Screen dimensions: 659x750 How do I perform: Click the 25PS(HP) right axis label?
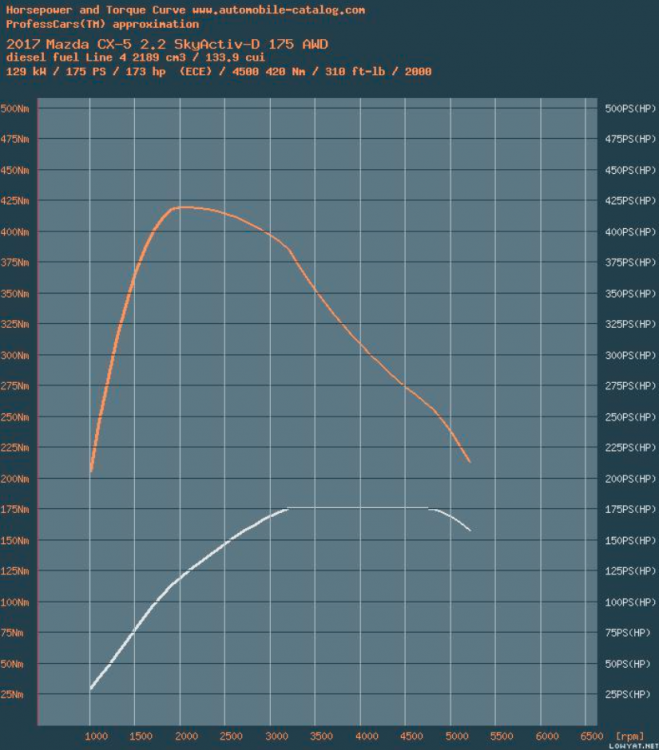[626, 694]
